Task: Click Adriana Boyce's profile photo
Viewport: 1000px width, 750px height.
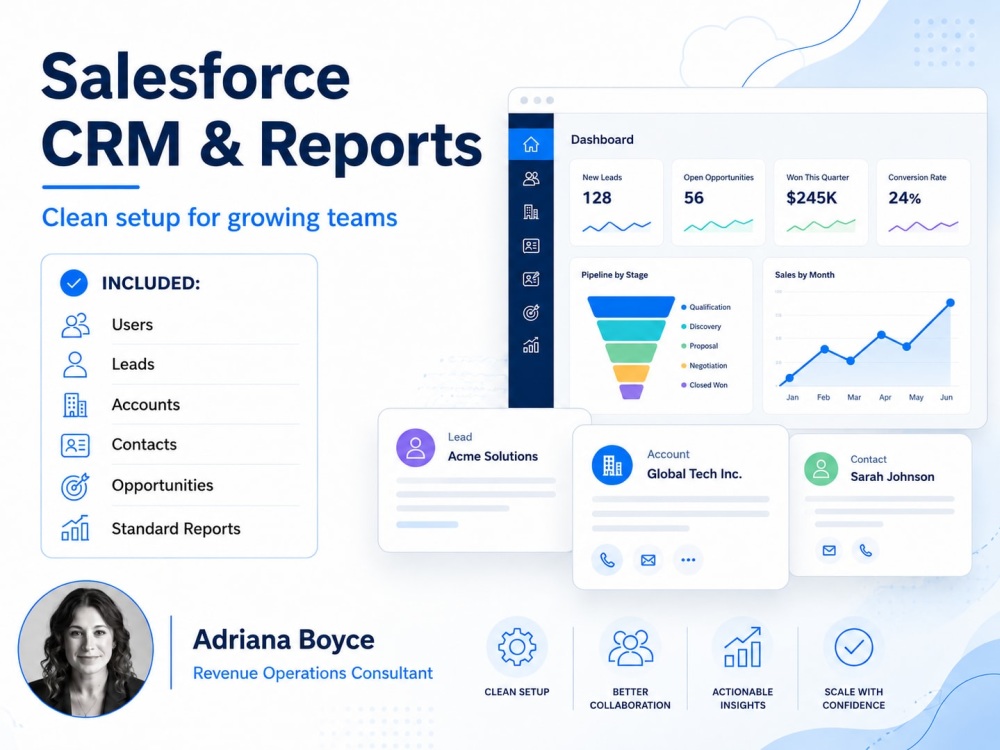Action: [x=86, y=649]
